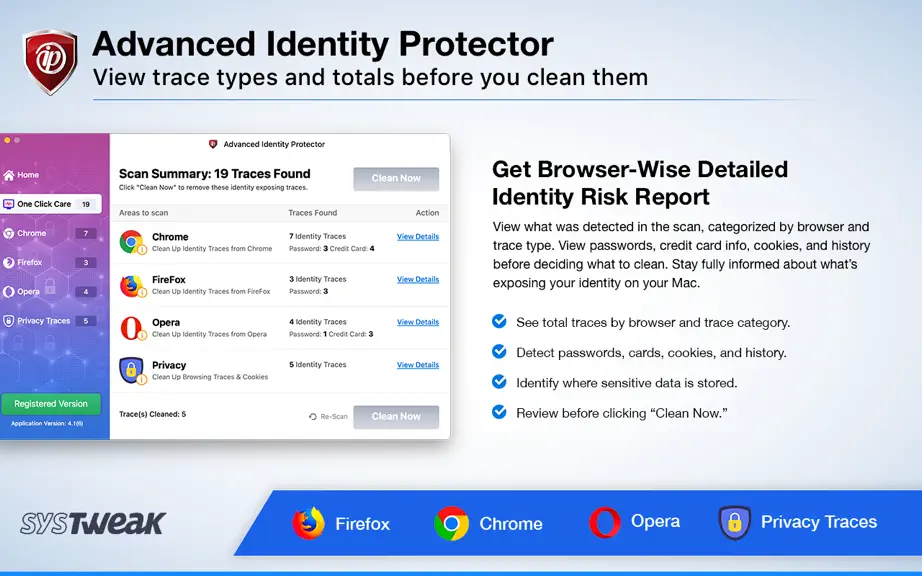Open View Details link for Chrome
Viewport: 922px width, 576px height.
coord(417,236)
